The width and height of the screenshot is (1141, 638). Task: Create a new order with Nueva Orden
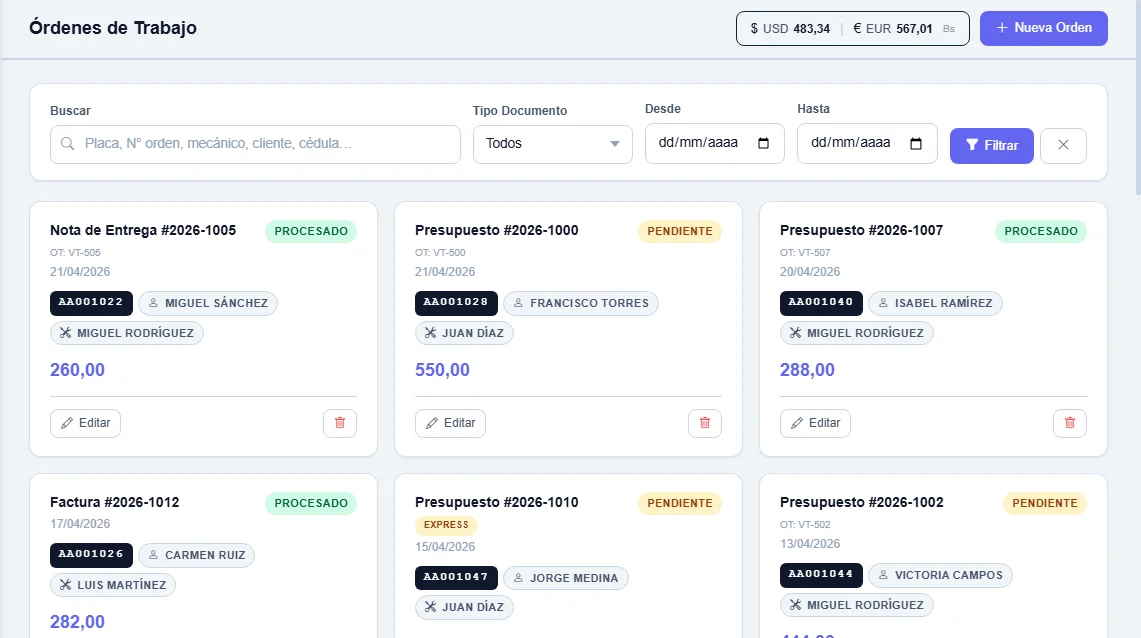1043,28
